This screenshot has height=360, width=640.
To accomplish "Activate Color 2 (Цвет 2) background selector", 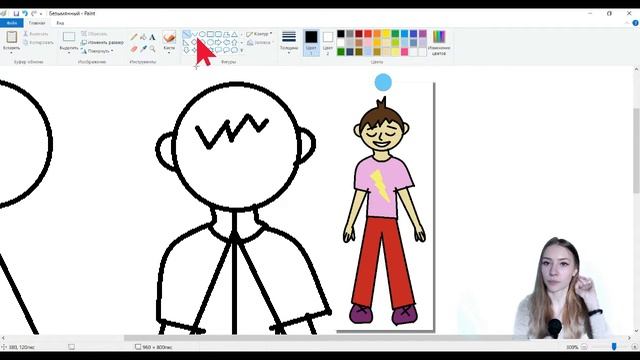I will 328,42.
